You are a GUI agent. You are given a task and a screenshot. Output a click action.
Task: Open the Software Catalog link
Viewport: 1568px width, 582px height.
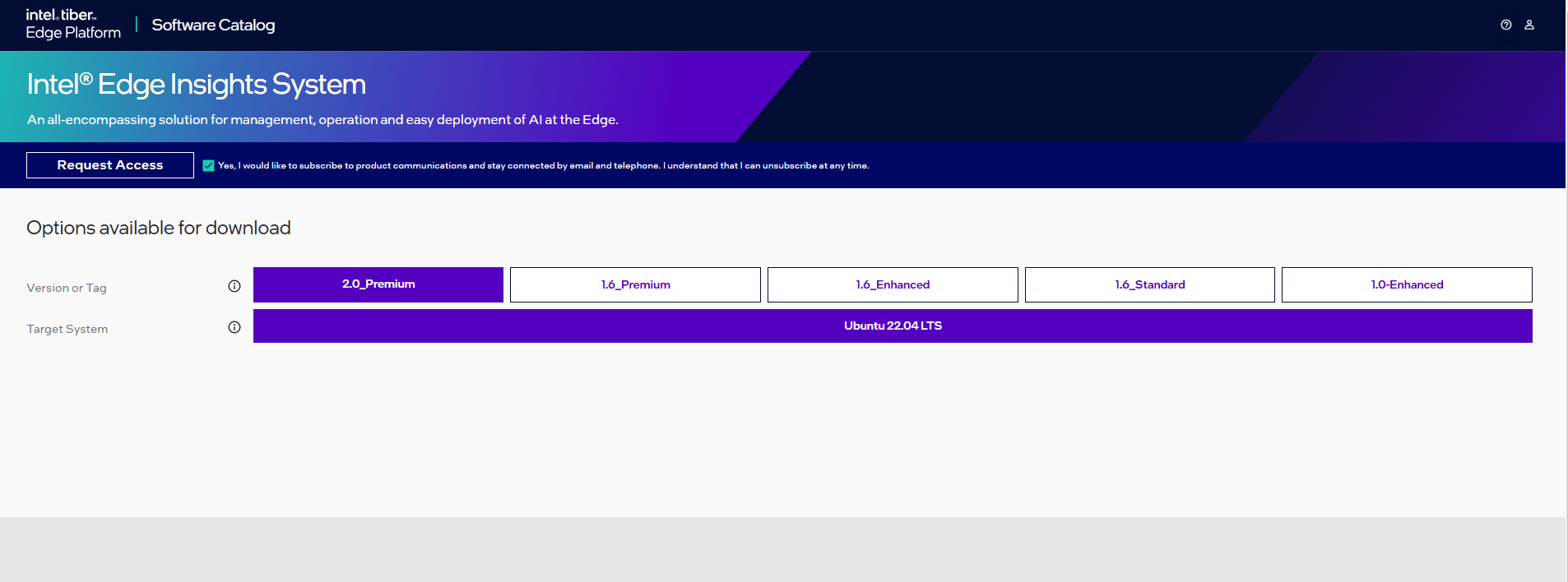pos(213,25)
